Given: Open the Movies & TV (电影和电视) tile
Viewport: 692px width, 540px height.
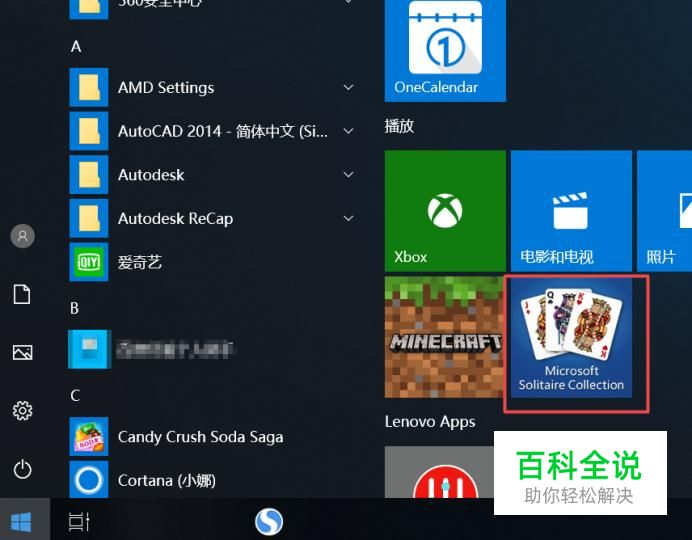Looking at the screenshot, I should [571, 211].
